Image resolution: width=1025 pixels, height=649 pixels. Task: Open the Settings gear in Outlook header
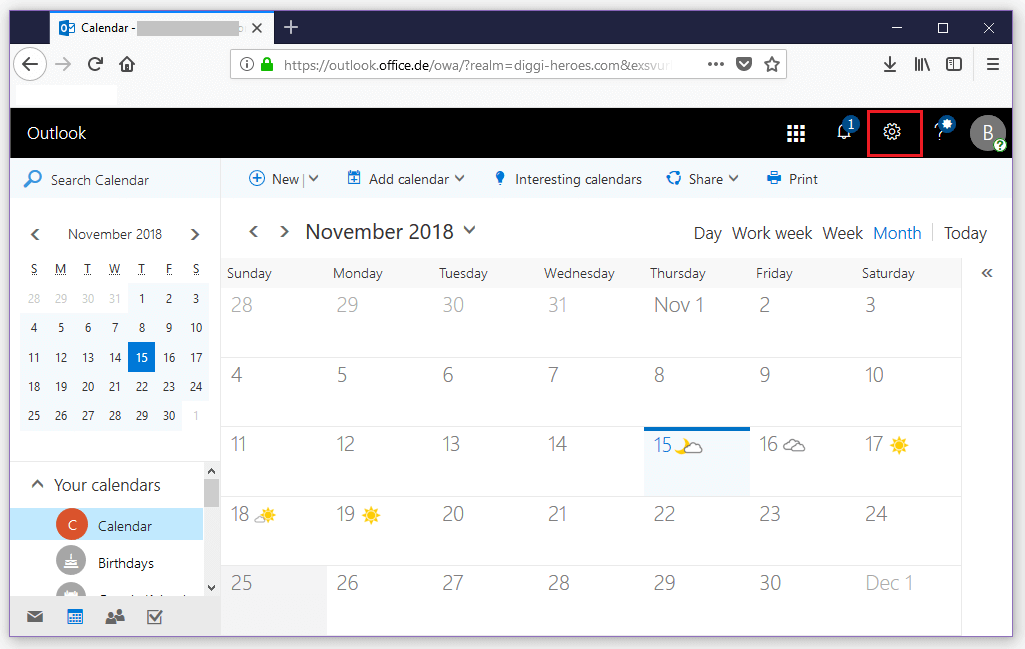click(892, 132)
